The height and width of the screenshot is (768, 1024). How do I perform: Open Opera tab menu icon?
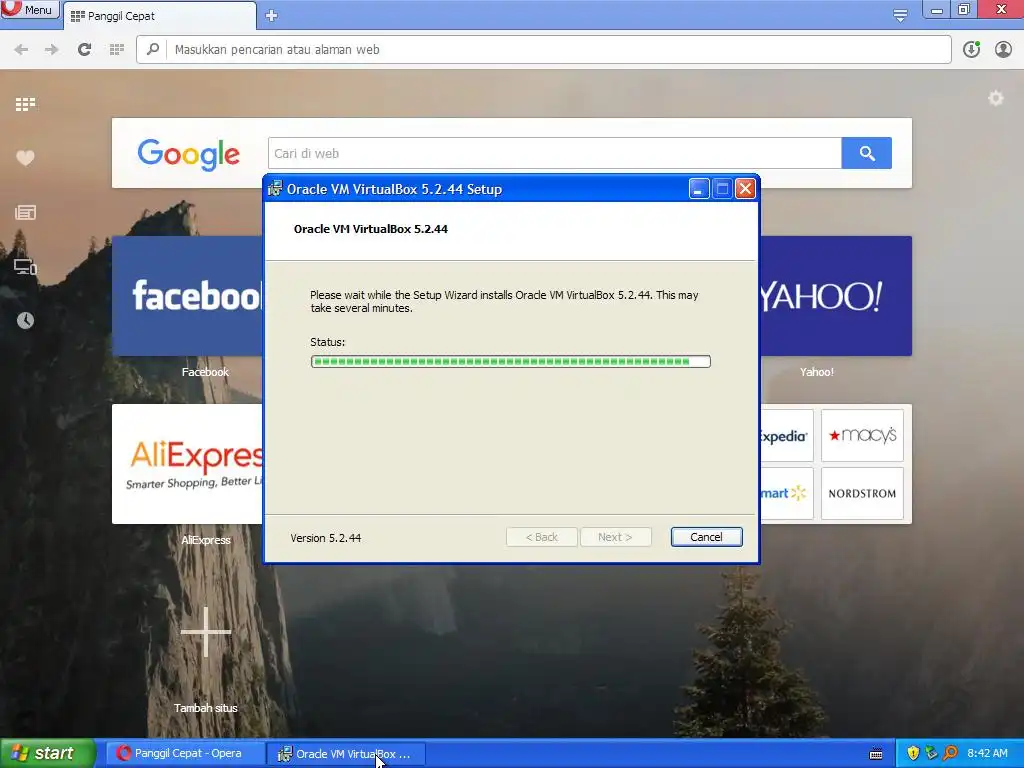tap(900, 15)
